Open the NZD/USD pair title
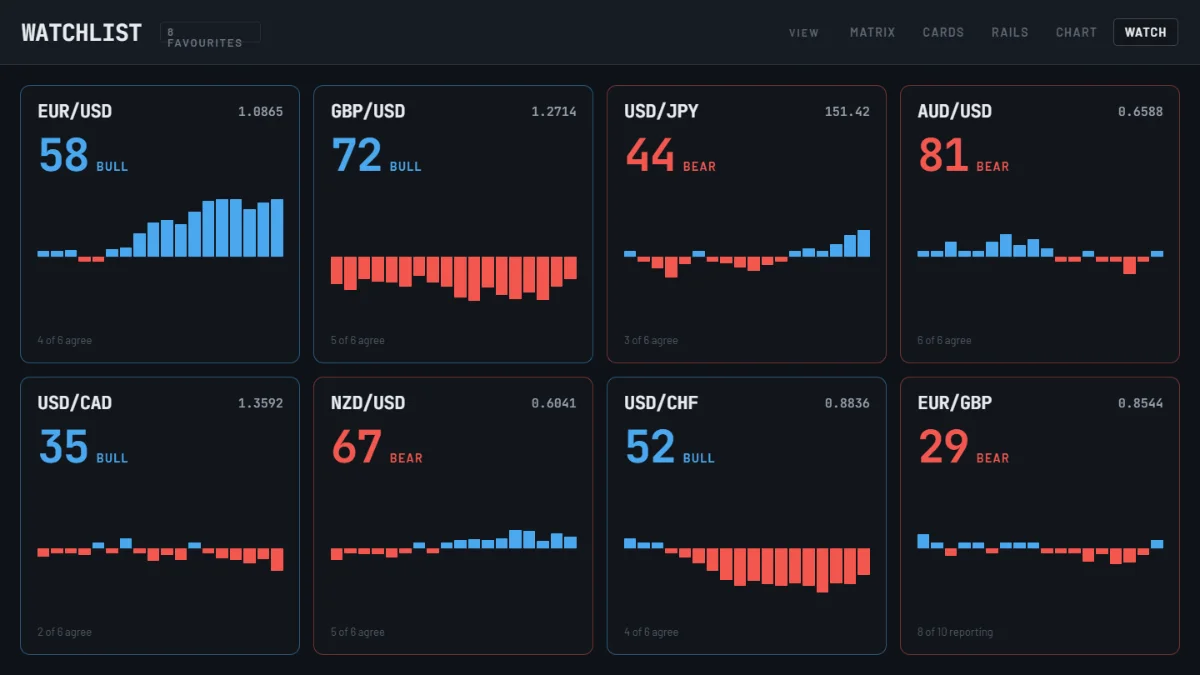 pyautogui.click(x=368, y=403)
